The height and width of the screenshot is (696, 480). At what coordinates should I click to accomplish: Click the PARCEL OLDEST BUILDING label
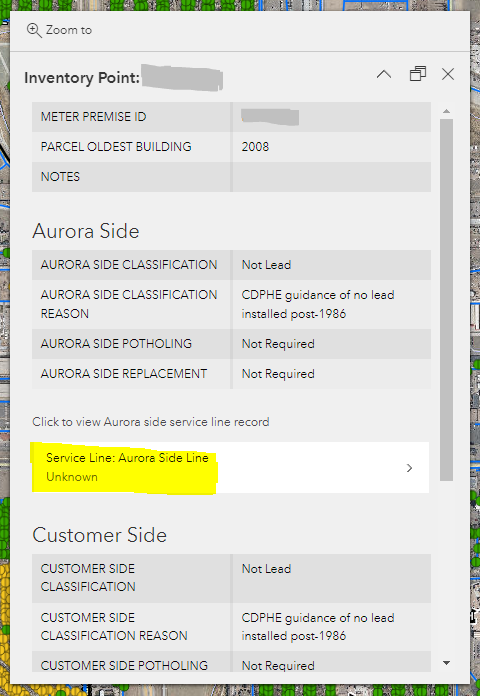(116, 147)
